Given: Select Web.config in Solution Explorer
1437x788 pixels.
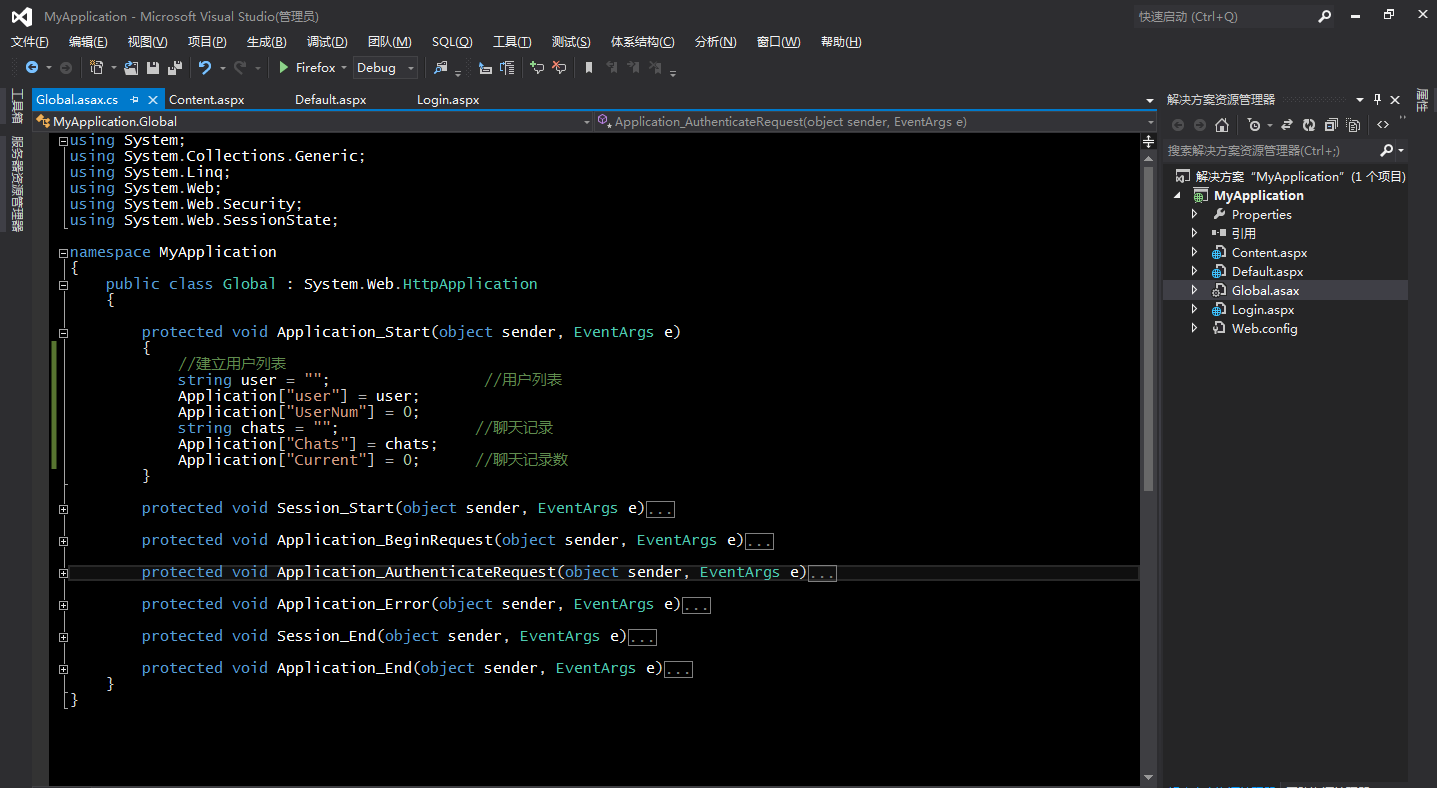Looking at the screenshot, I should coord(1264,328).
